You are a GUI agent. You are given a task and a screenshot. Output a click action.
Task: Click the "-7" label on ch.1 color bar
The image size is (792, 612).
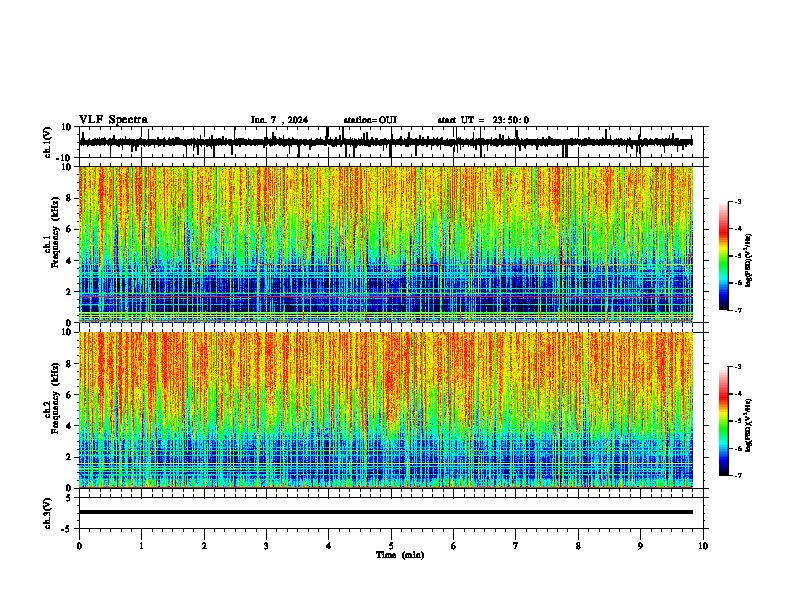tap(737, 310)
